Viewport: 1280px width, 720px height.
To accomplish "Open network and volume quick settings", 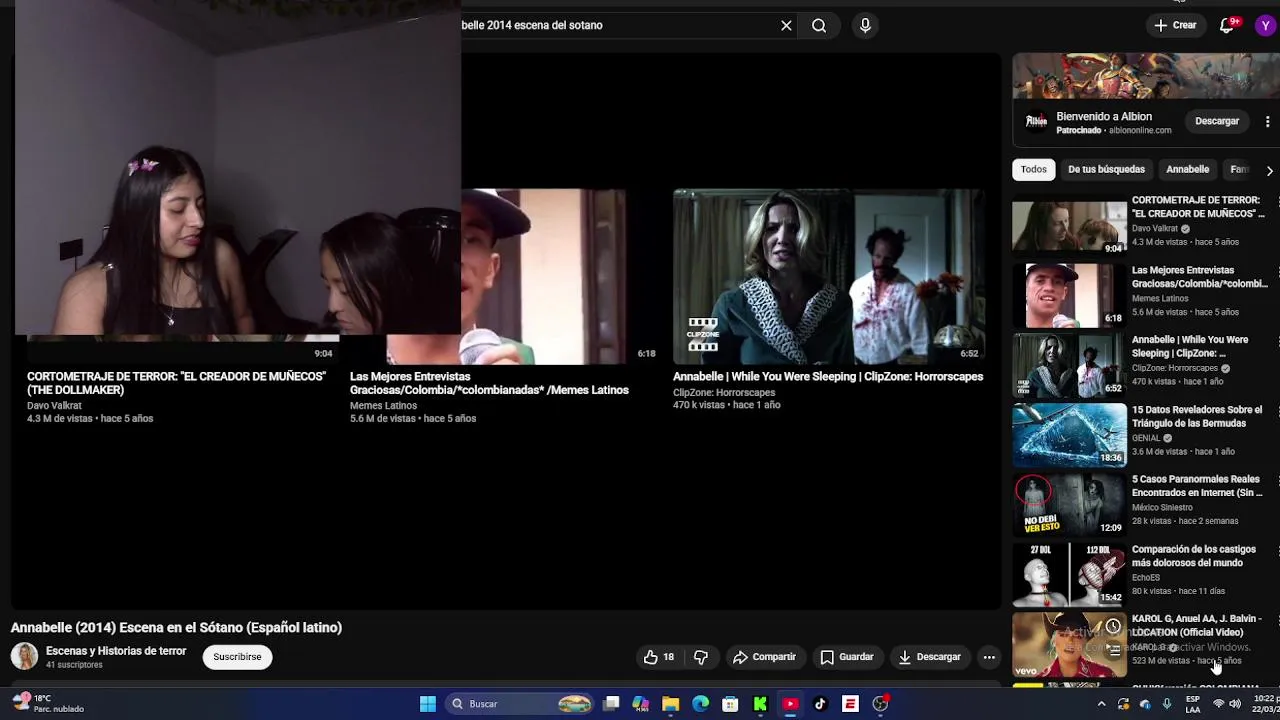I will click(1228, 704).
